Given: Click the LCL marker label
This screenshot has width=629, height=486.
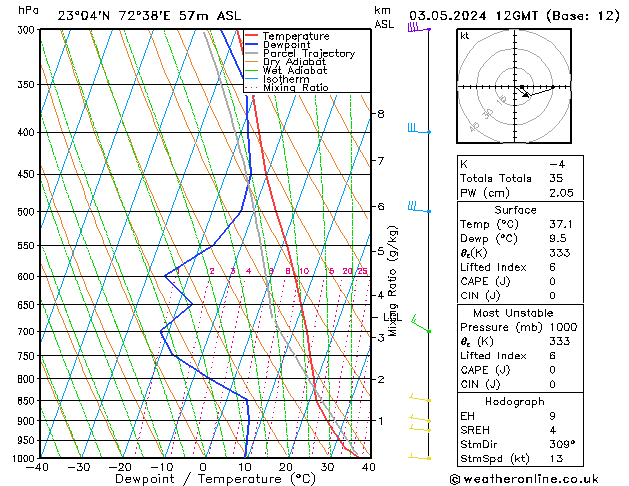Looking at the screenshot, I should click(392, 318).
